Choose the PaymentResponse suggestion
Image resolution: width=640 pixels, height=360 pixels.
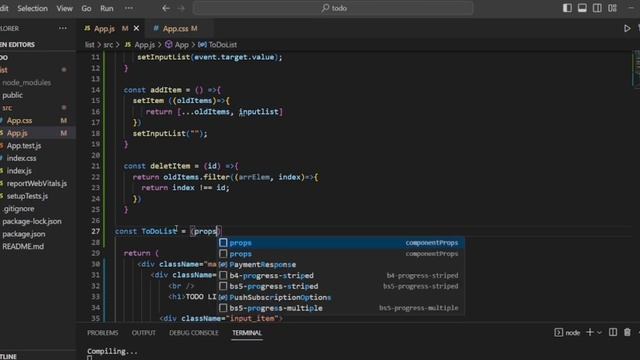pos(340,264)
